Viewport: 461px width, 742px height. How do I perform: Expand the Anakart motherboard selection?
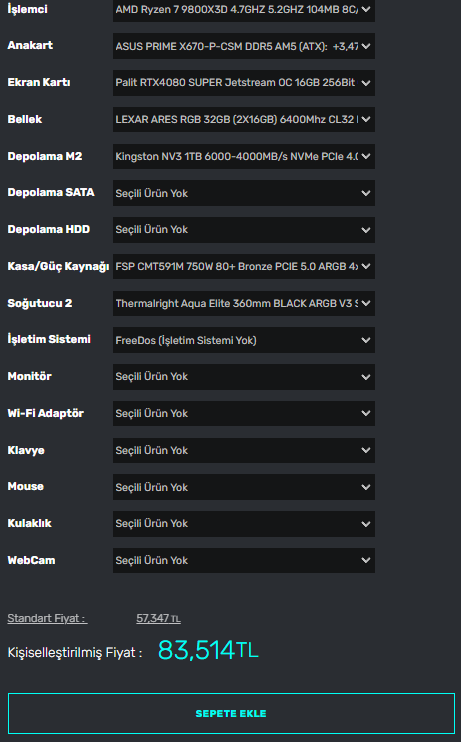pyautogui.click(x=244, y=46)
